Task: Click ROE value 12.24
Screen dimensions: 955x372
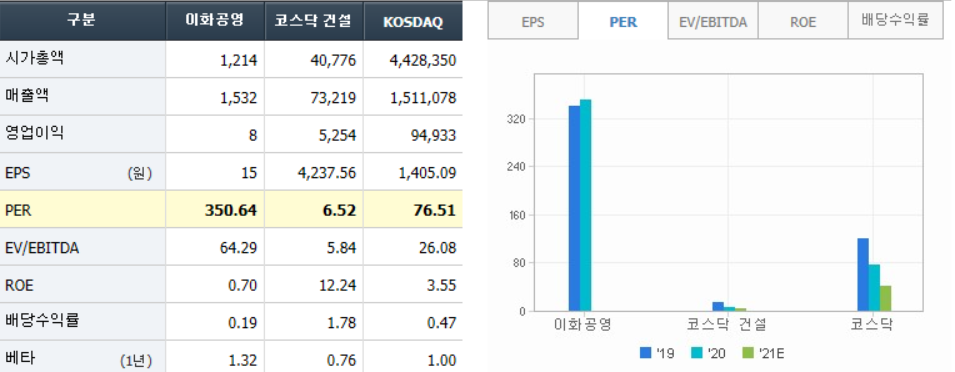Action: pos(338,286)
